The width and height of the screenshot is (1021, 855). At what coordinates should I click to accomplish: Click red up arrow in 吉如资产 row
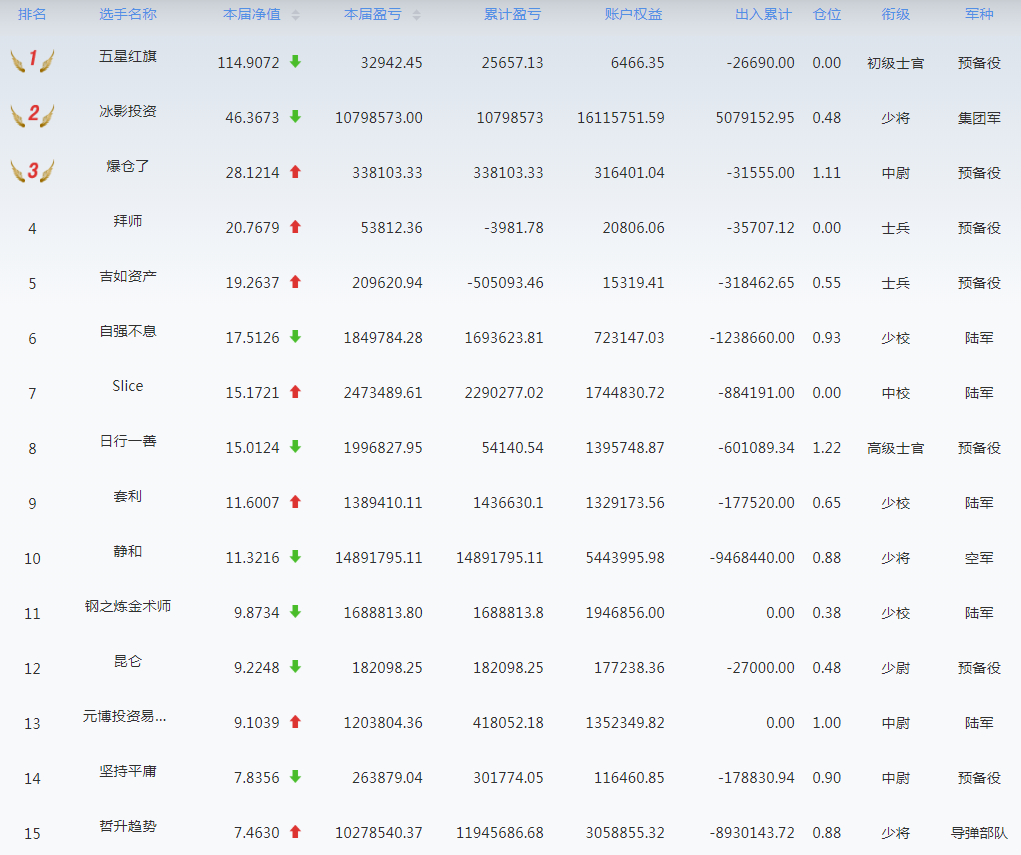pyautogui.click(x=295, y=282)
